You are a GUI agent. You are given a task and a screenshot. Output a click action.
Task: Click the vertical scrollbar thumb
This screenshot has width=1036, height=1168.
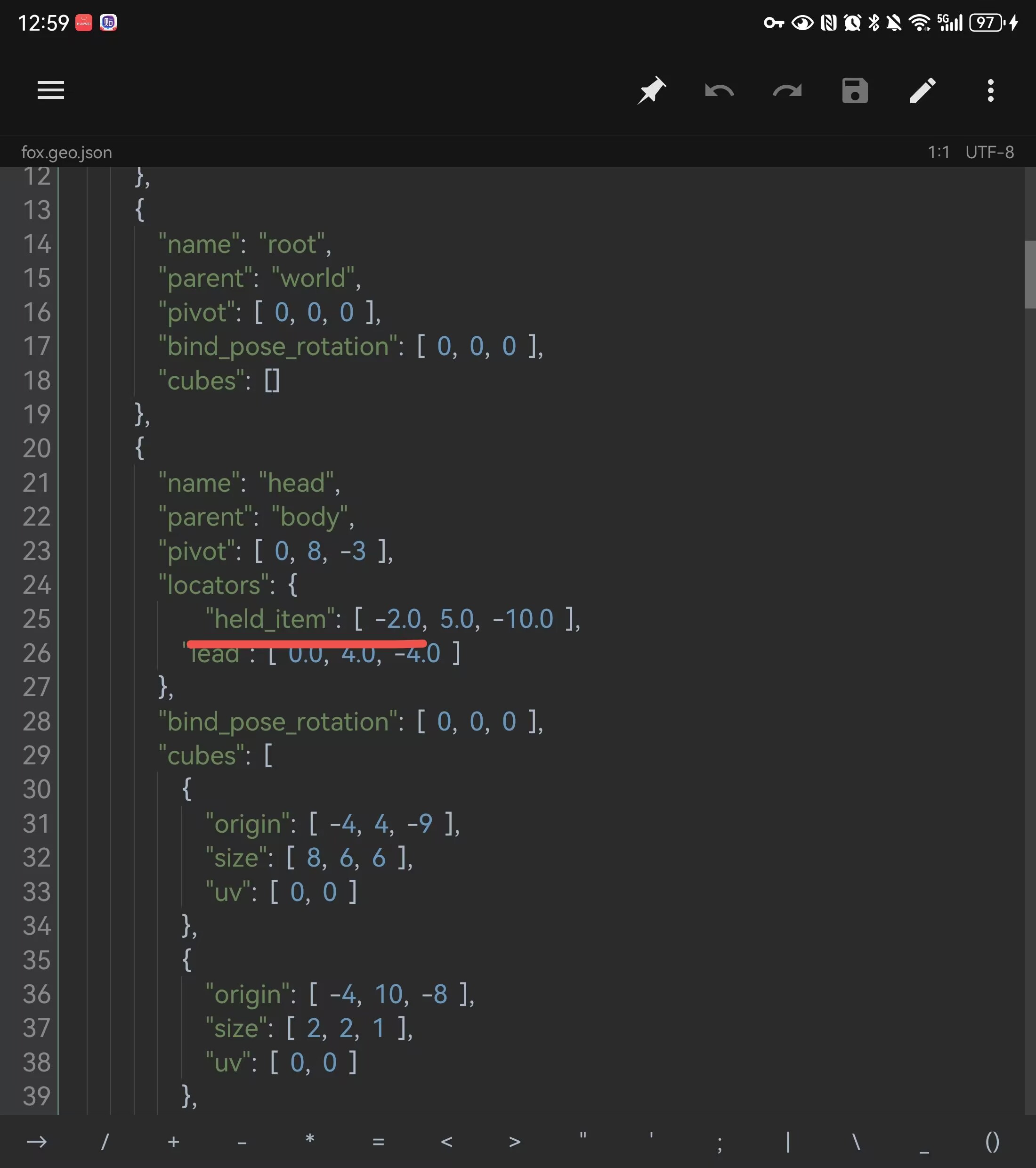pos(1030,274)
